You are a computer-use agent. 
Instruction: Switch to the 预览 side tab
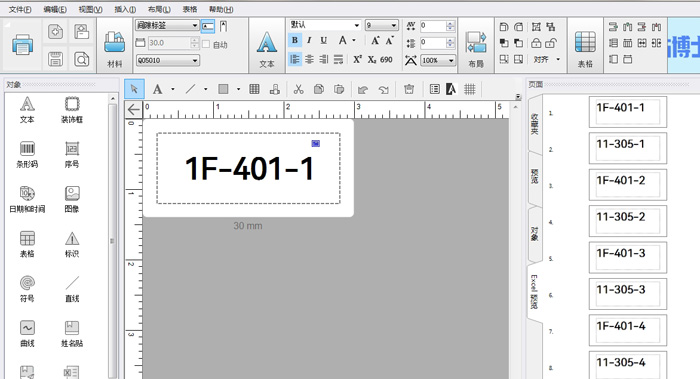[534, 176]
